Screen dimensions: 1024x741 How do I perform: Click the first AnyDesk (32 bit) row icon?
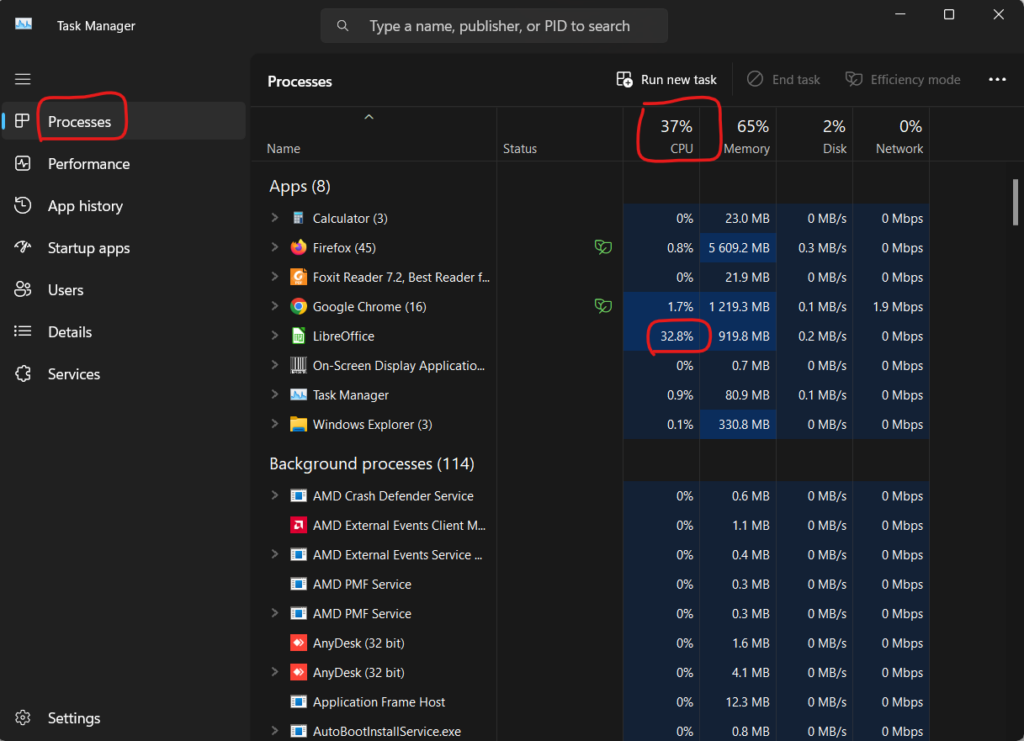point(298,643)
